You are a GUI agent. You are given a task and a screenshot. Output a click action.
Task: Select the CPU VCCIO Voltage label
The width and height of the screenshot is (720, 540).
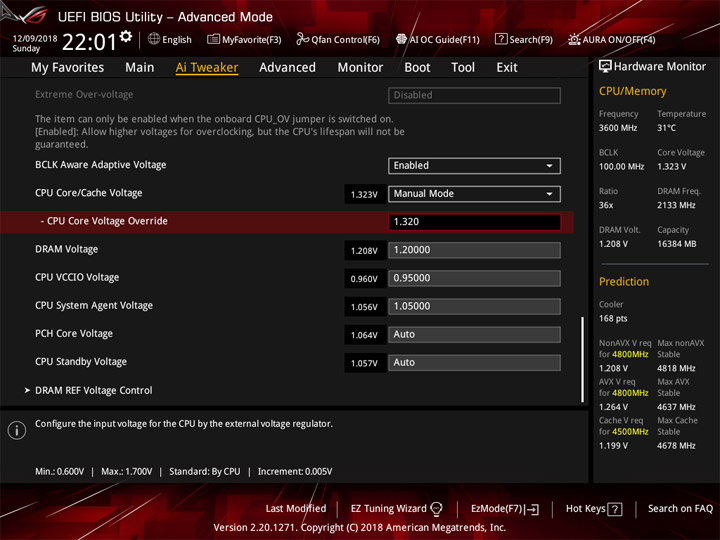[x=77, y=277]
